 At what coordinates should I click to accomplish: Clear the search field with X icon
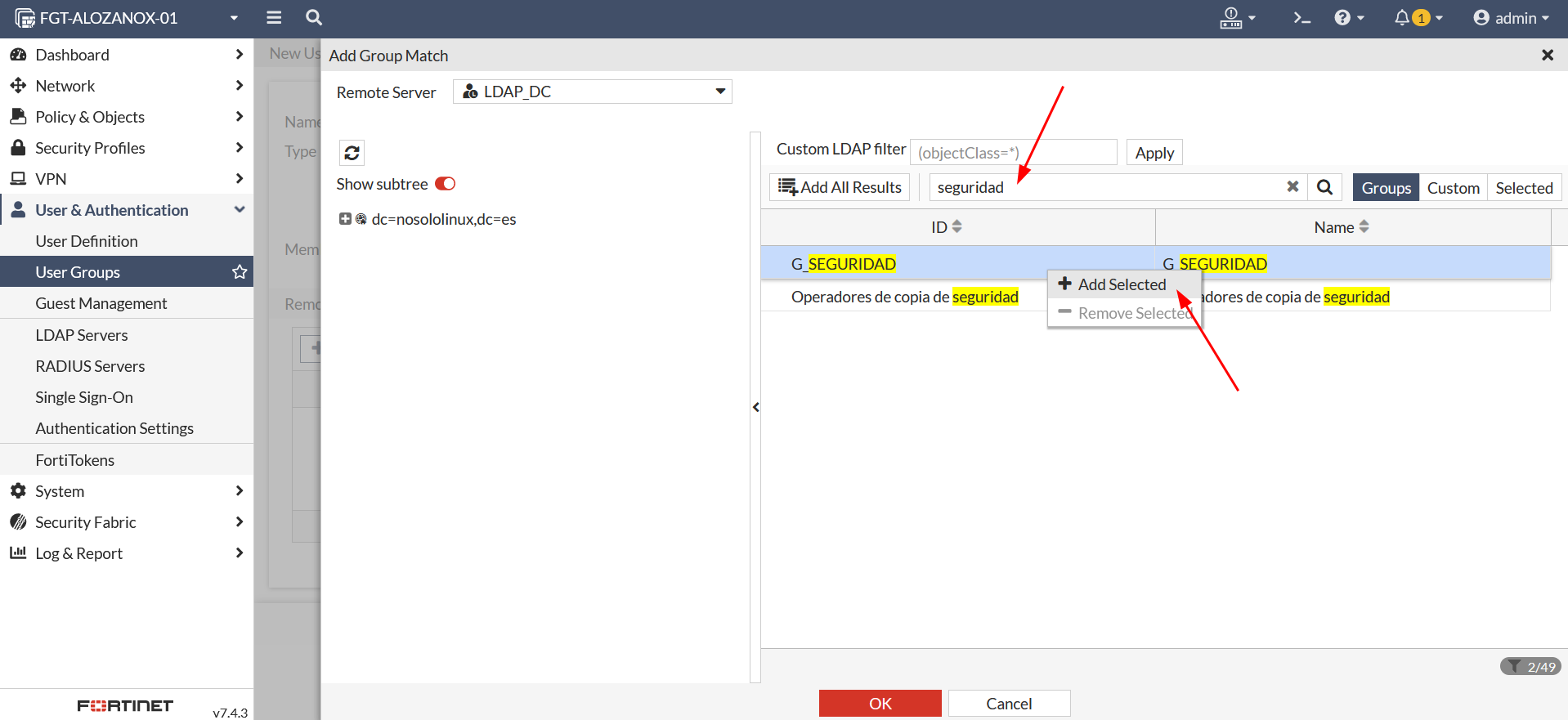coord(1292,187)
